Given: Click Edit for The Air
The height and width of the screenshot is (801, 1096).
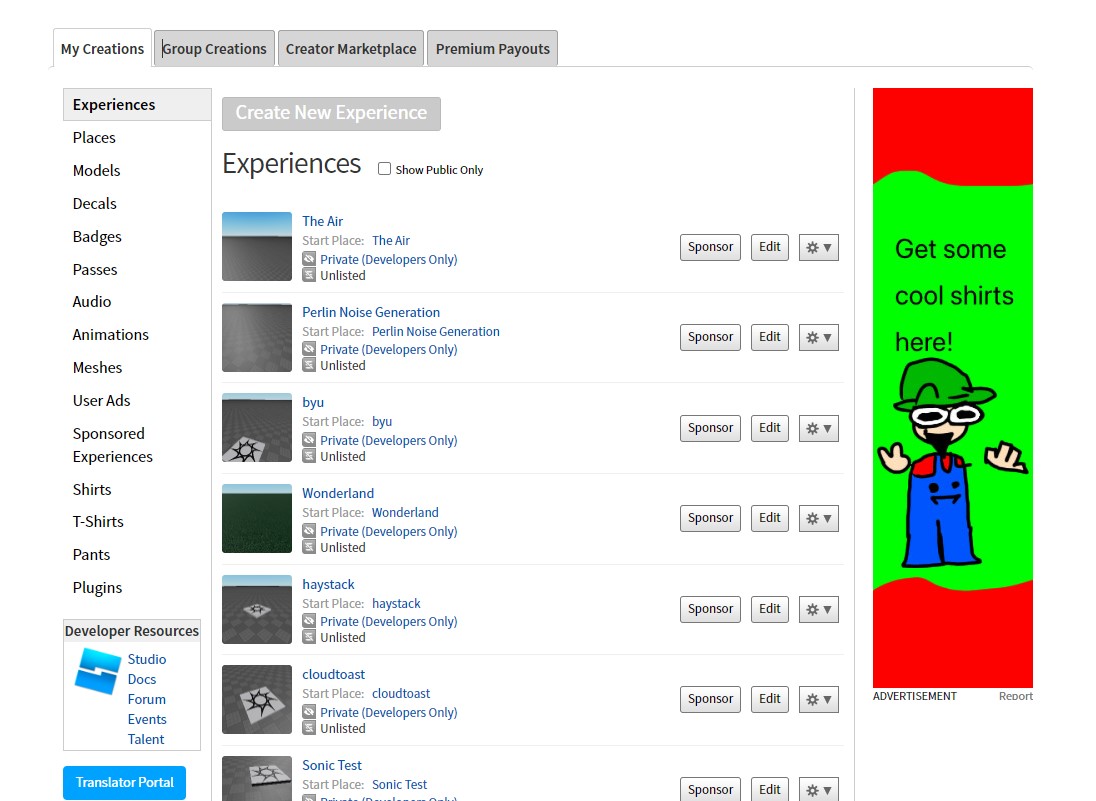Looking at the screenshot, I should point(770,247).
